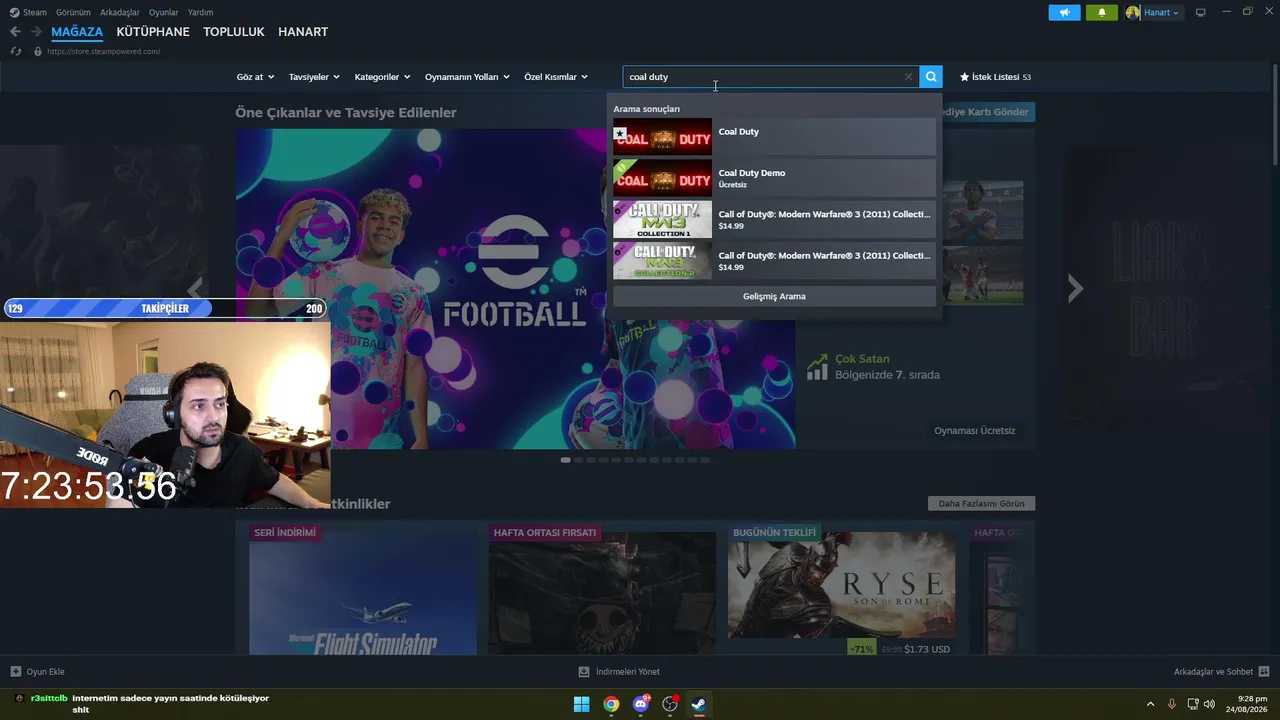Screen dimensions: 1280x720
Task: Go back with the Steam back arrow
Action: 15,32
